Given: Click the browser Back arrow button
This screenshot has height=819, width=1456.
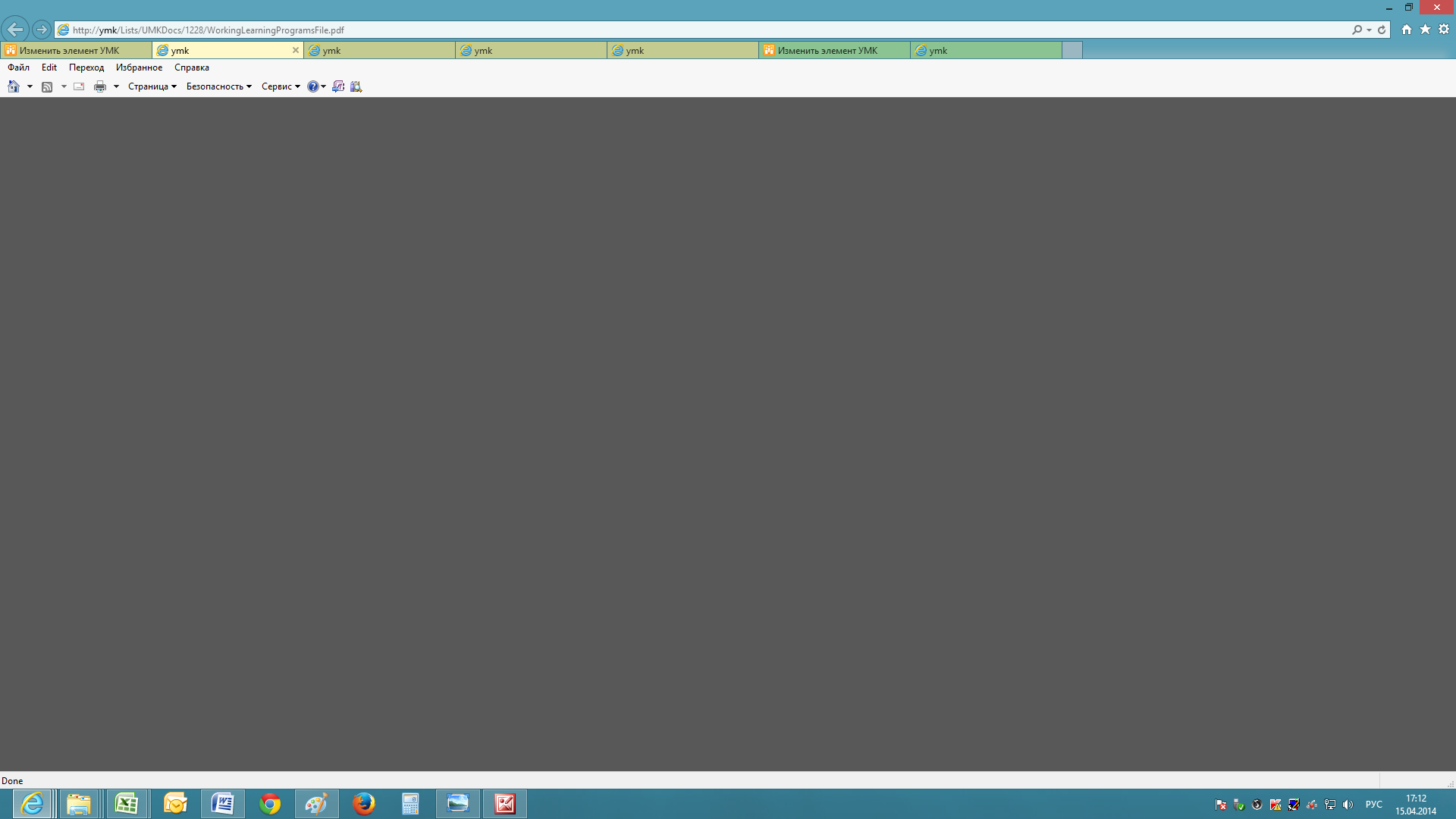Looking at the screenshot, I should pyautogui.click(x=14, y=30).
